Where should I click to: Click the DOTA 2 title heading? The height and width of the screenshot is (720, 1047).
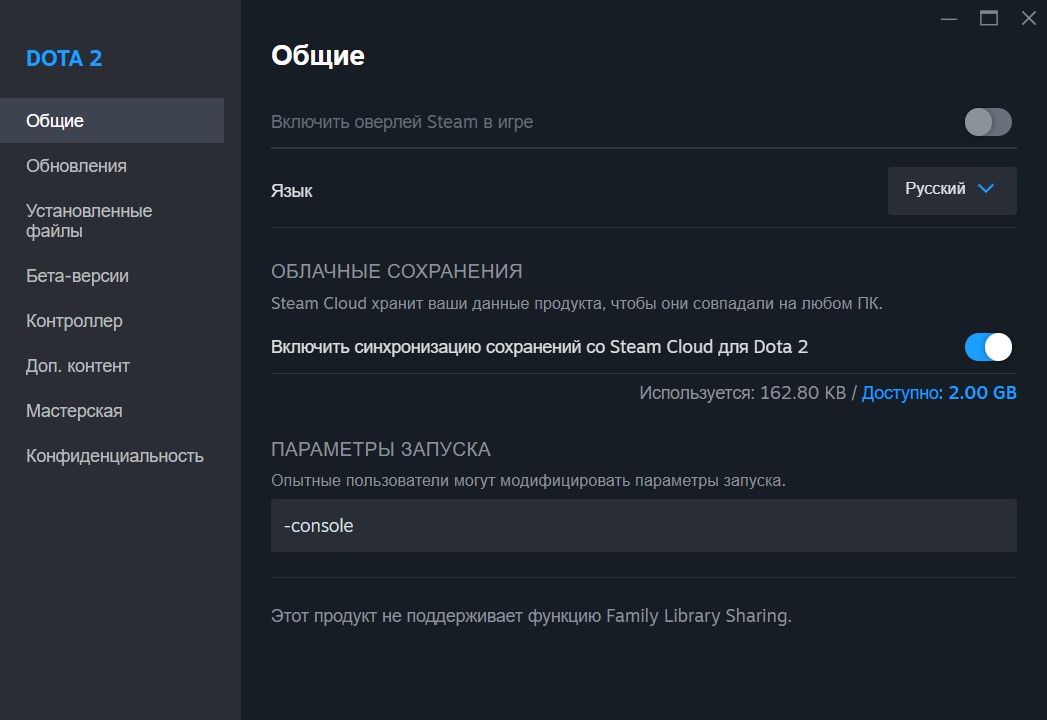tap(64, 58)
